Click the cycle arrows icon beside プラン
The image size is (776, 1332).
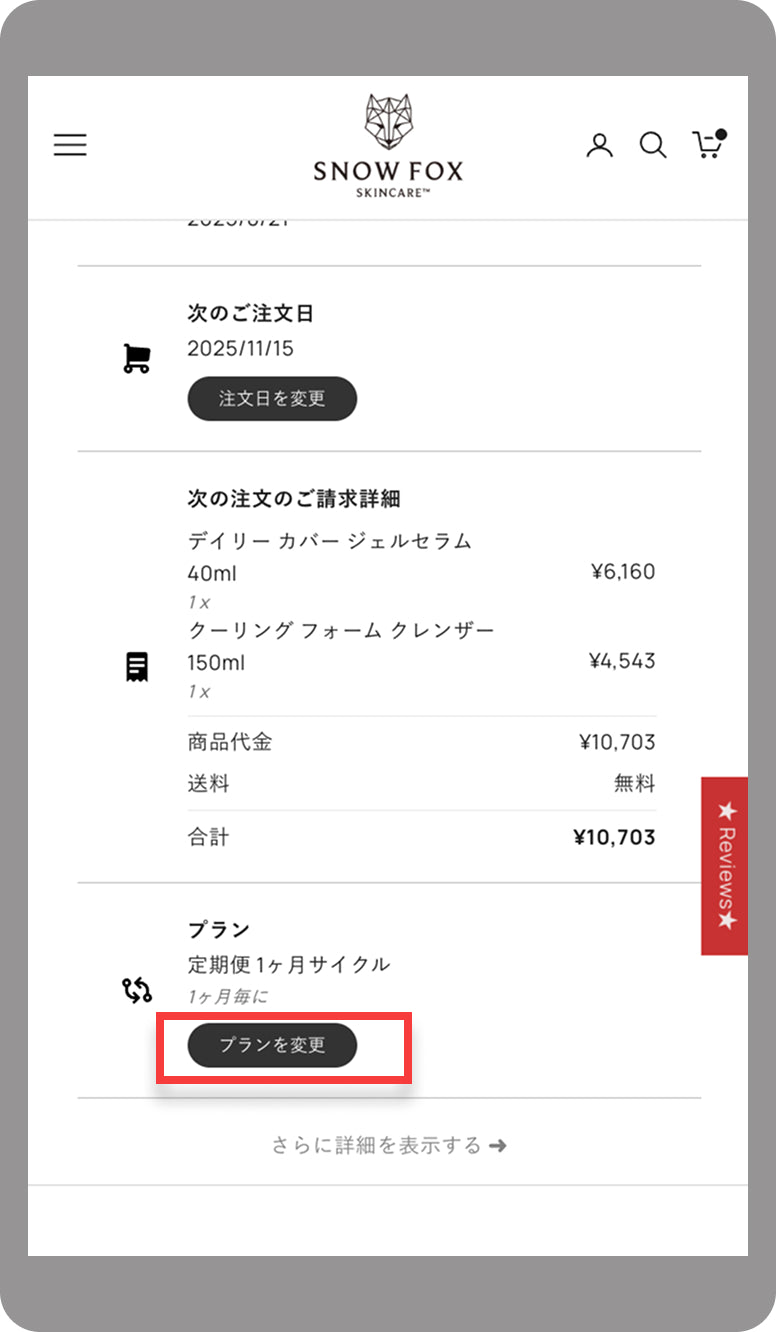pos(137,990)
